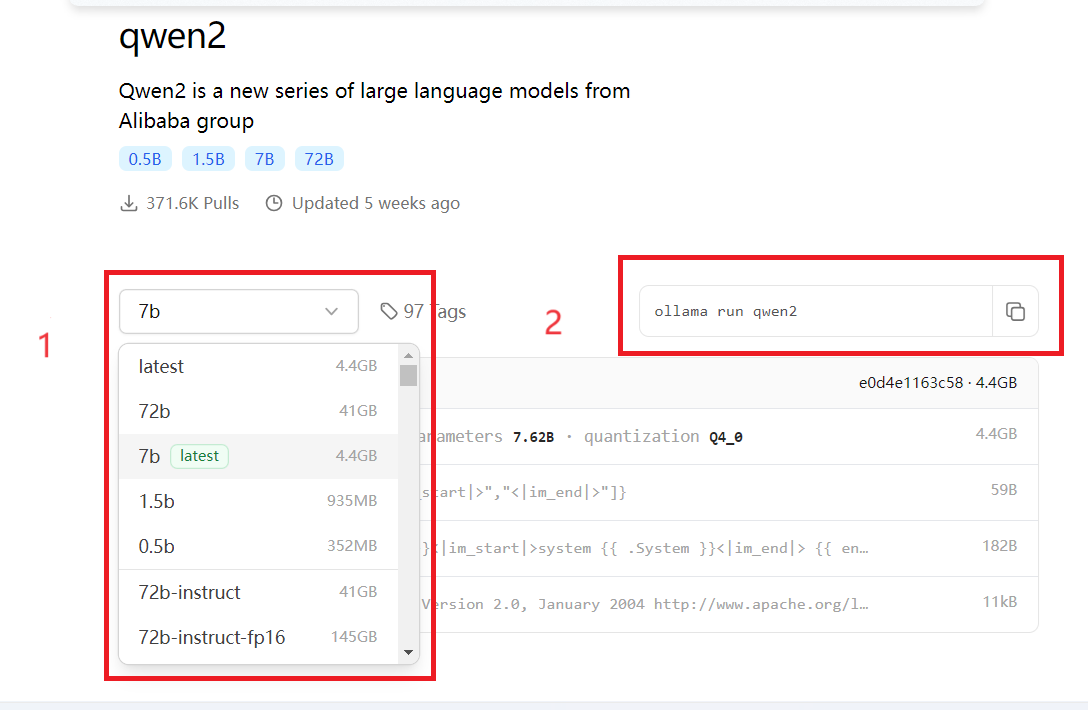
Task: Click the quantization Q4_0 text
Action: [x=663, y=437]
